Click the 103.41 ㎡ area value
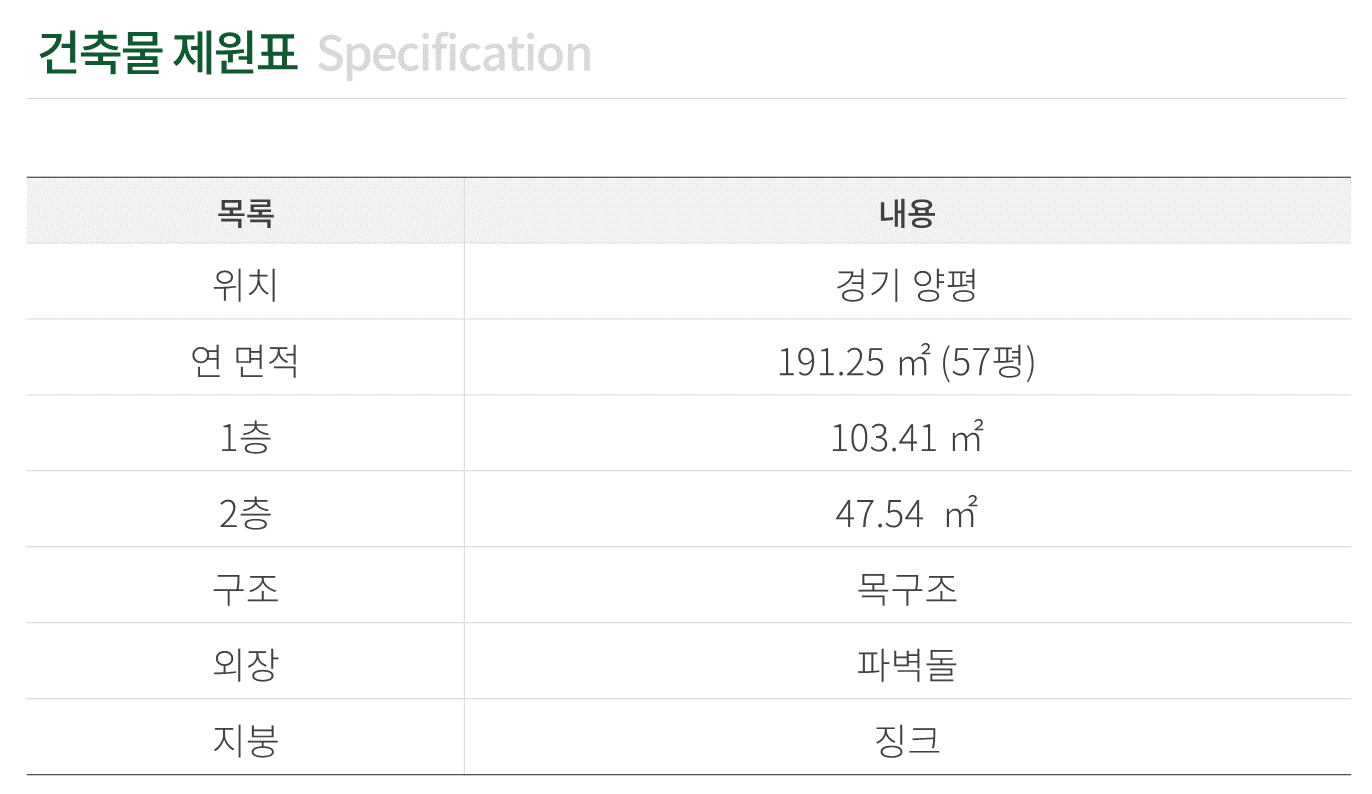Viewport: 1372px width, 794px height. tap(906, 438)
